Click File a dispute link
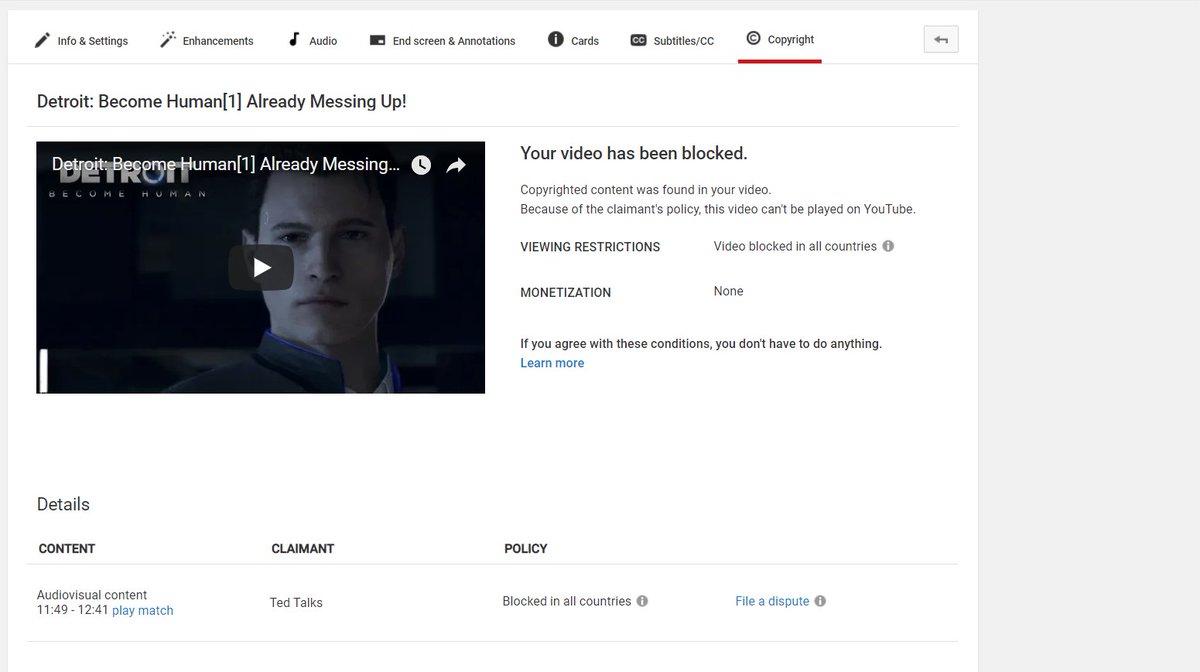This screenshot has height=672, width=1200. pyautogui.click(x=772, y=601)
